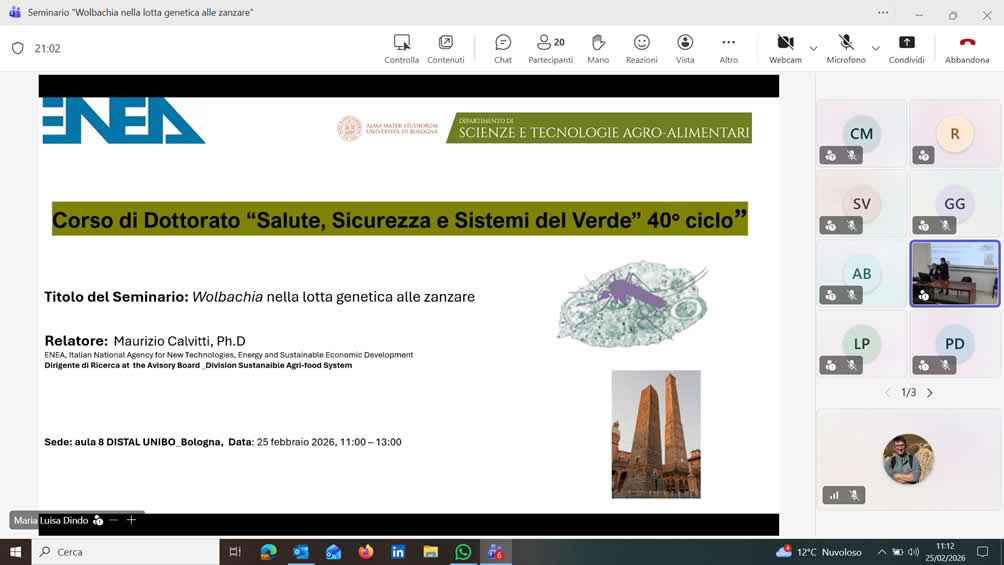This screenshot has height=565, width=1004.
Task: Unmute with the Microfono button
Action: click(x=846, y=49)
